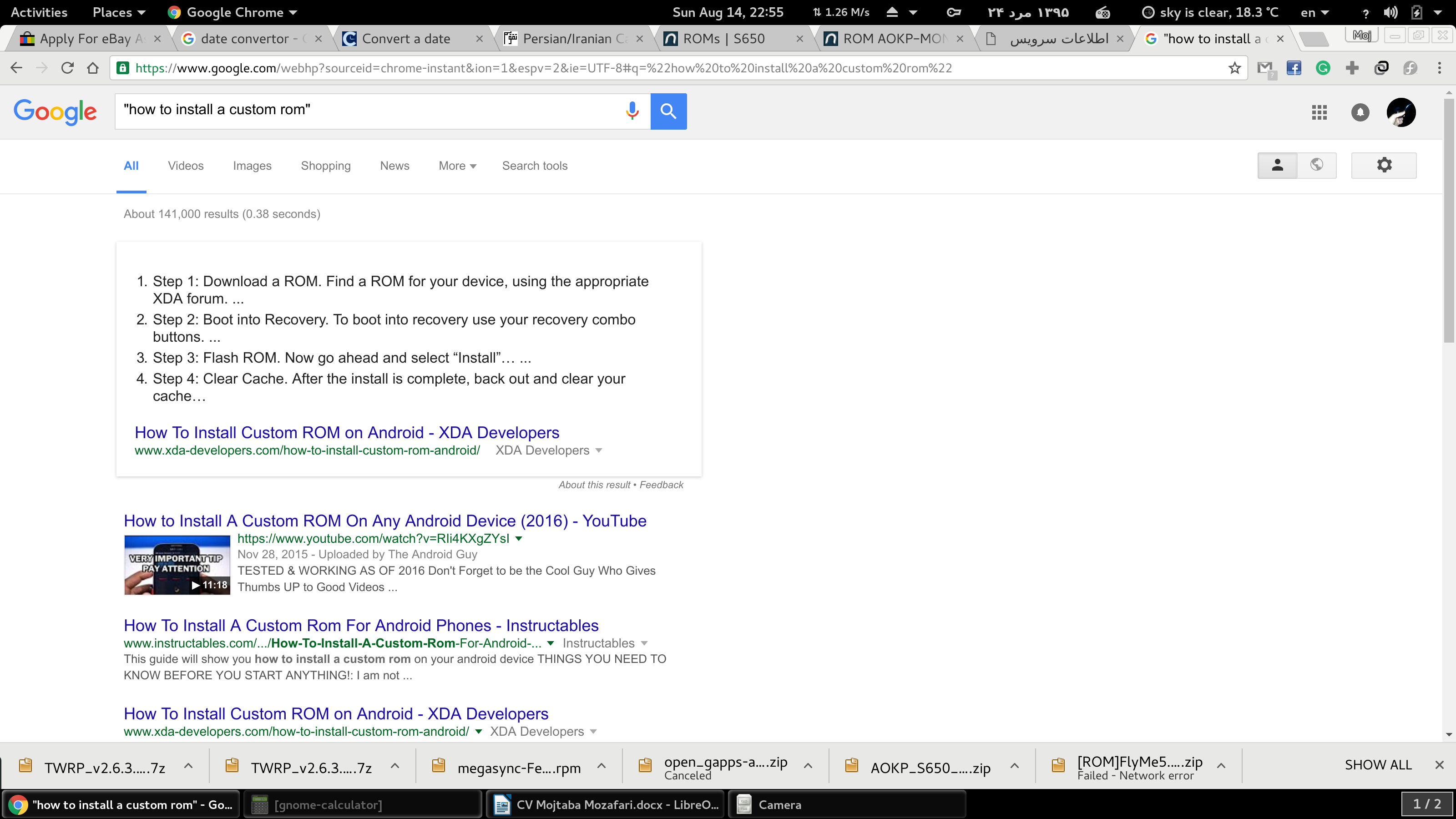This screenshot has width=1456, height=819.
Task: Click the browser back arrow
Action: [x=16, y=68]
